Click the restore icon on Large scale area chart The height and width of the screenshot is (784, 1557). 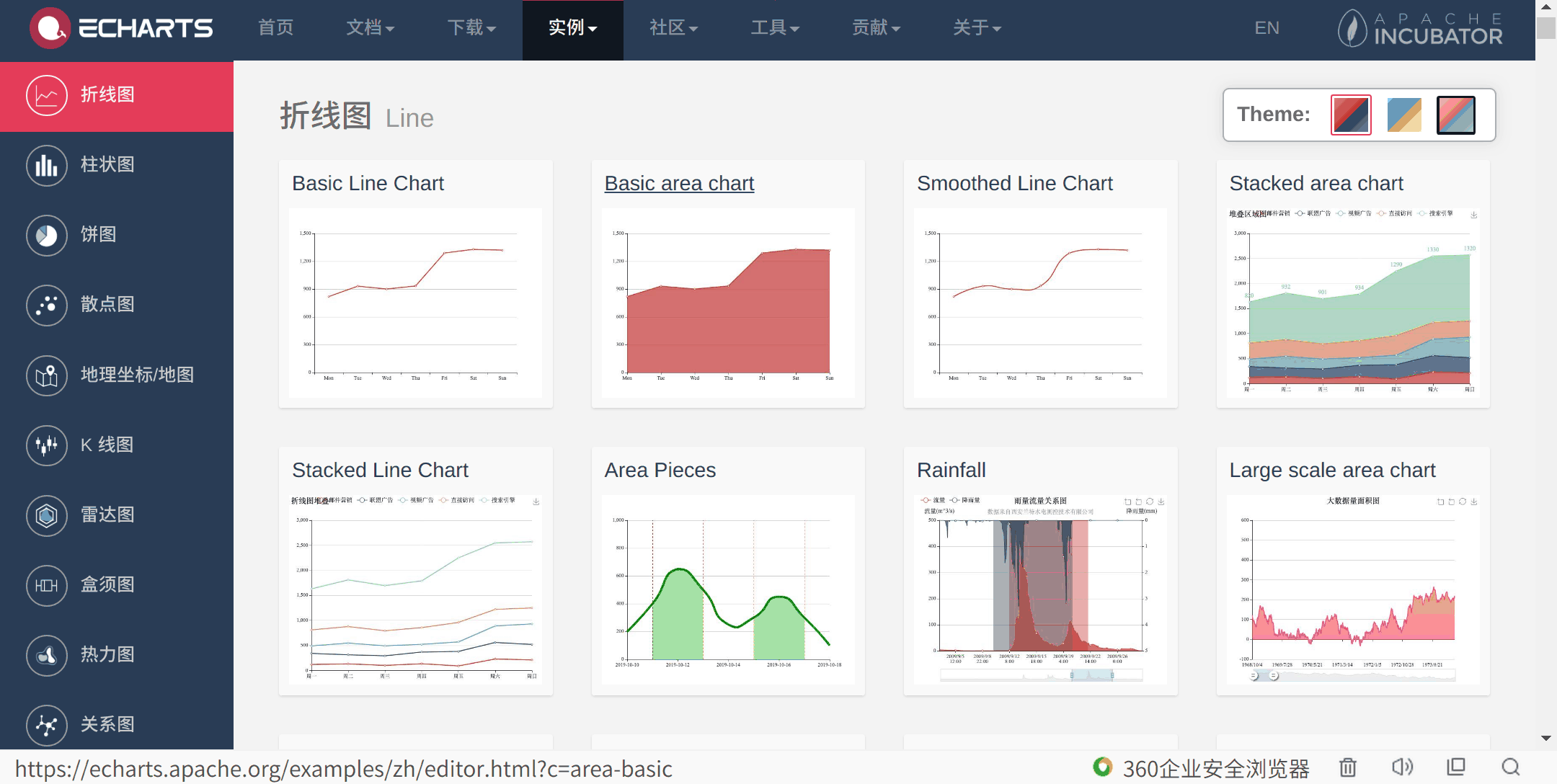1463,501
